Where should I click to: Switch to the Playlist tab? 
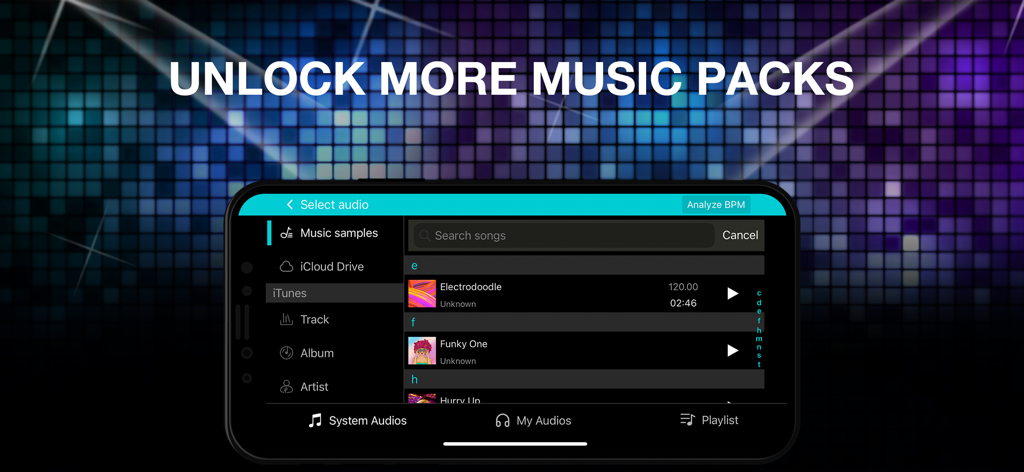(x=709, y=420)
